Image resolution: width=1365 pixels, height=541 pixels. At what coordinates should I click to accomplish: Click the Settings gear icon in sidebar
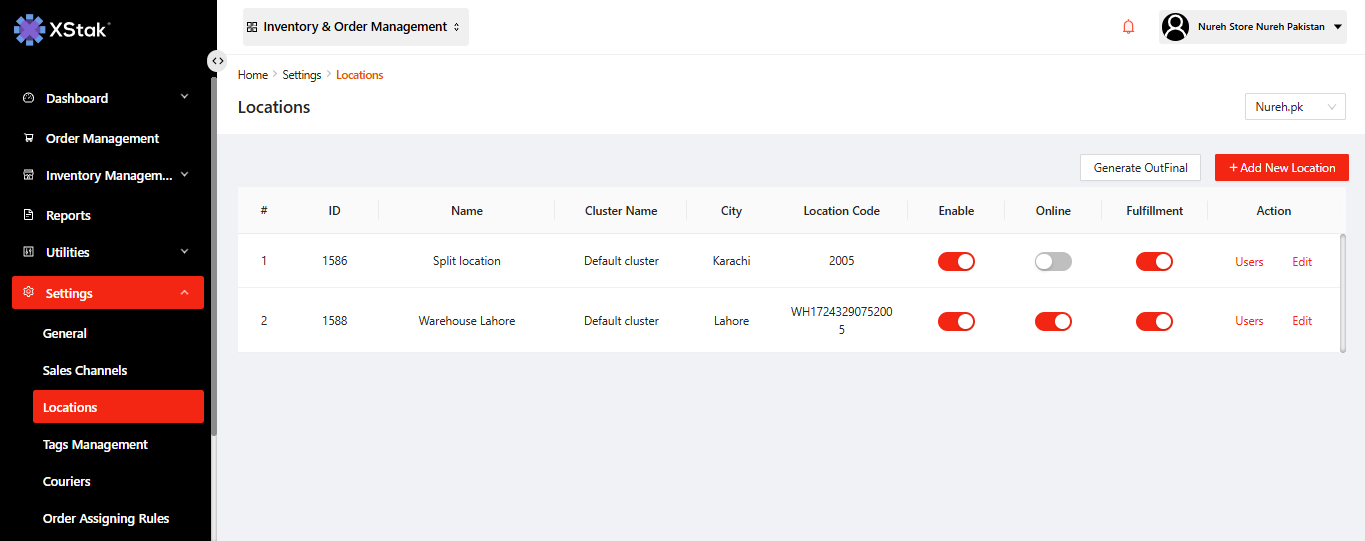pos(28,293)
